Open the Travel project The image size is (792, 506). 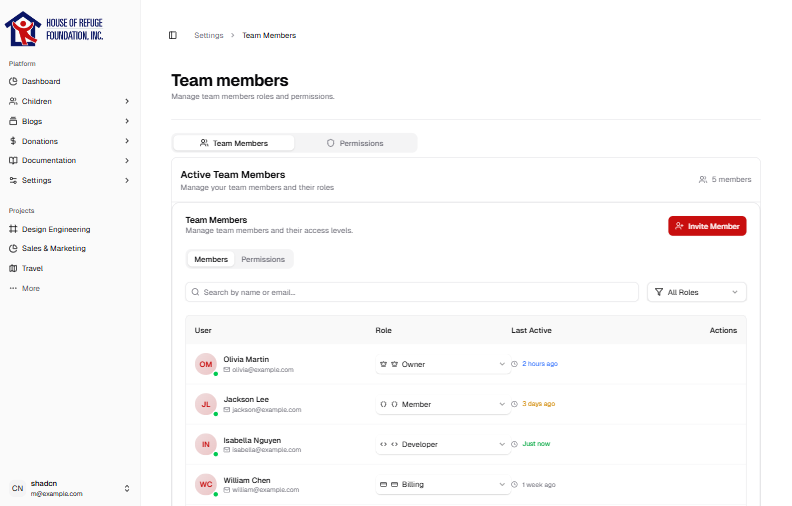pos(26,268)
